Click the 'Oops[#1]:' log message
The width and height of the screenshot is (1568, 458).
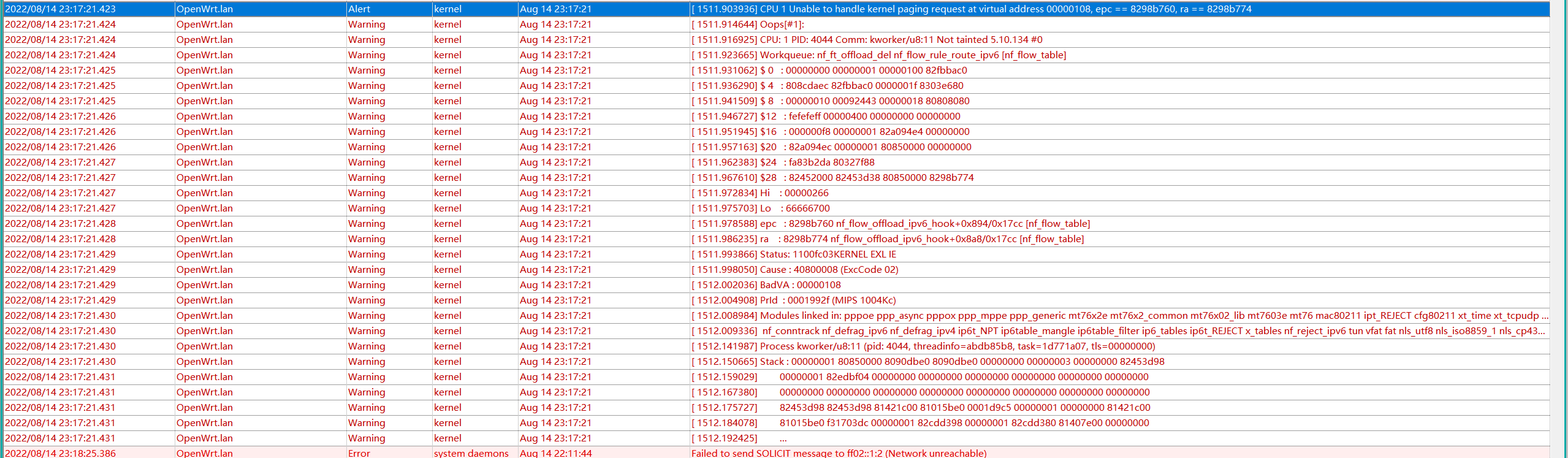[748, 24]
